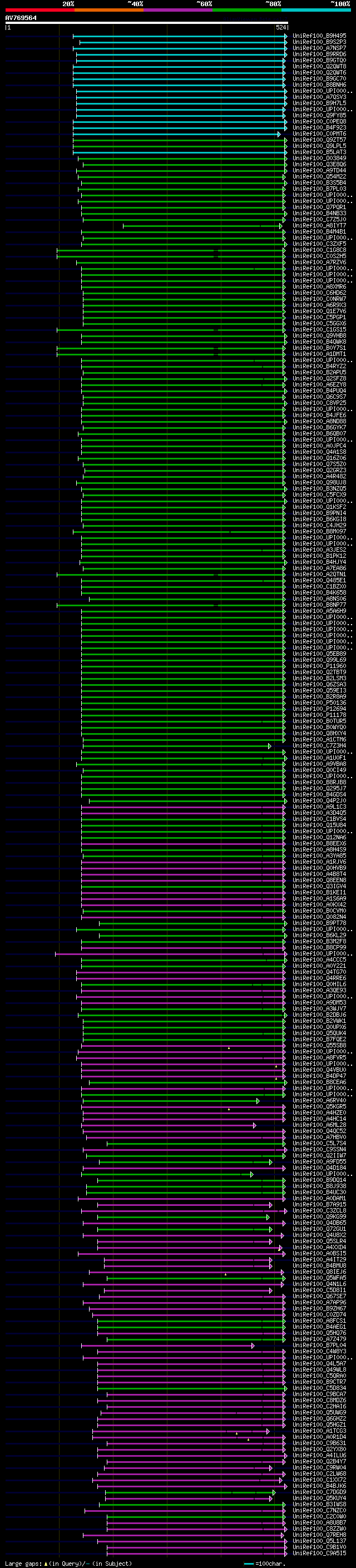Select the UniRef100_Q4P2J0 label
The width and height of the screenshot is (356, 1568).
(x=319, y=801)
